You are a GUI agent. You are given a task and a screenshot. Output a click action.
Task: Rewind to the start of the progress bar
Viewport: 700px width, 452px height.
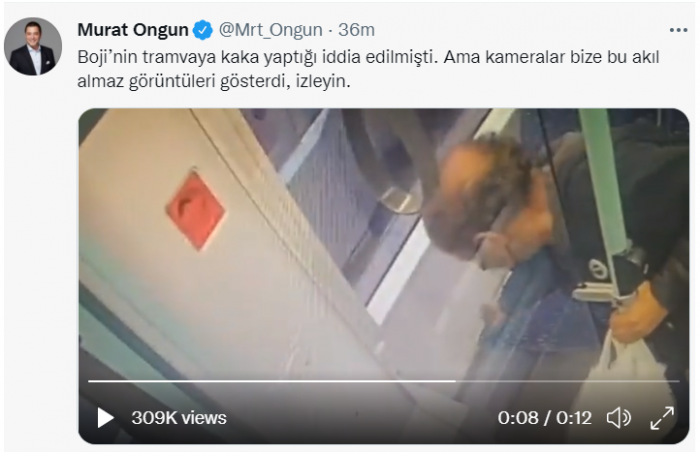coord(89,381)
